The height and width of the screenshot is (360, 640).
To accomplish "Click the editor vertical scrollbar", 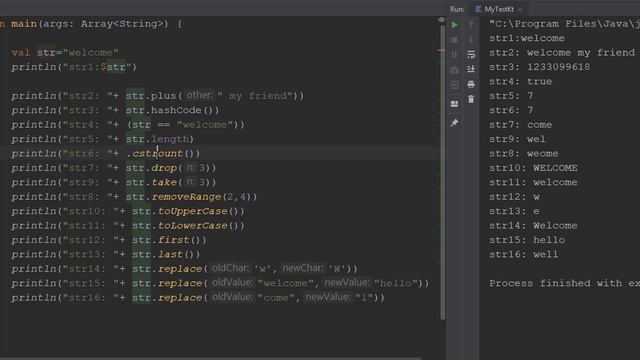I will [x=442, y=171].
